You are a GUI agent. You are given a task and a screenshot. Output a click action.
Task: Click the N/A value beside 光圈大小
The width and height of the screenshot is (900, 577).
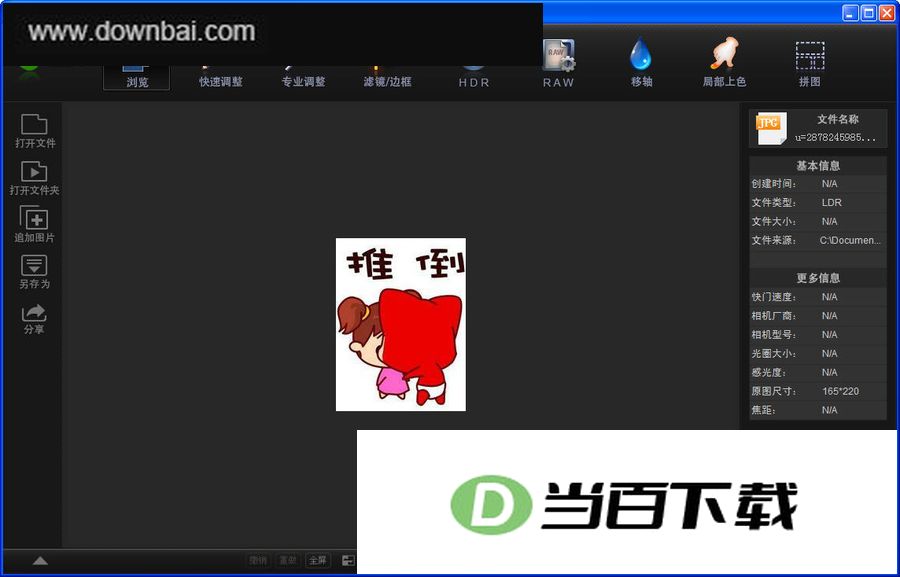(x=829, y=354)
